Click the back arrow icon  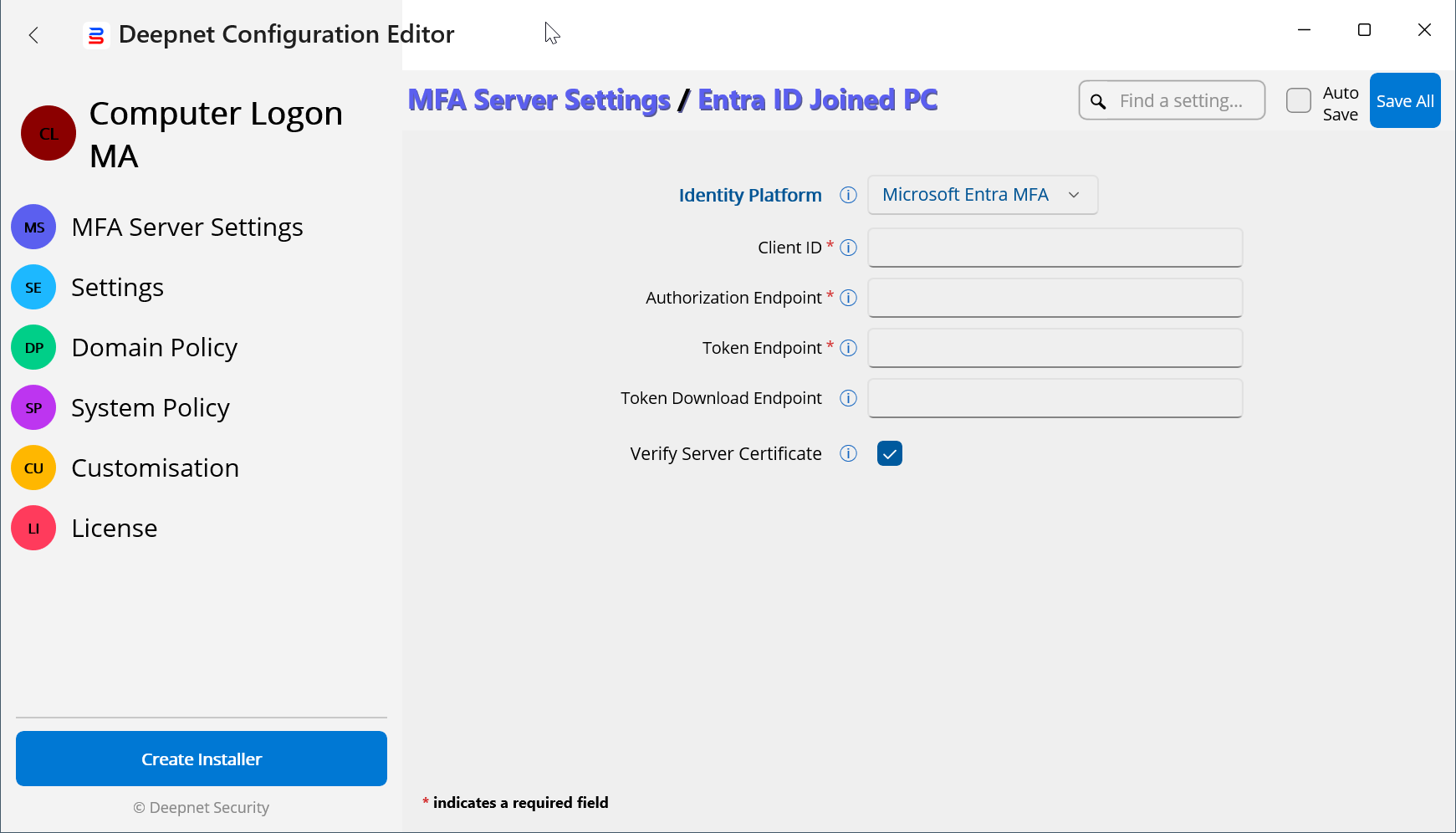(33, 35)
